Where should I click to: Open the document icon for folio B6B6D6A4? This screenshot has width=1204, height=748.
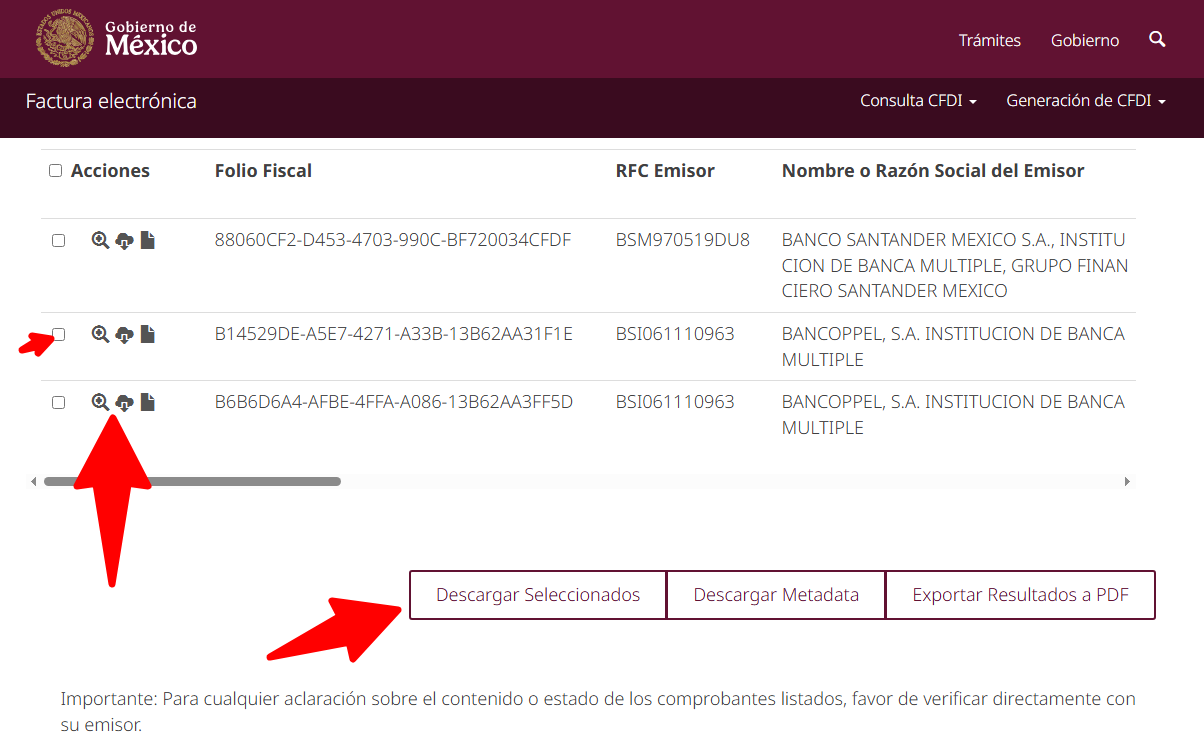click(147, 403)
